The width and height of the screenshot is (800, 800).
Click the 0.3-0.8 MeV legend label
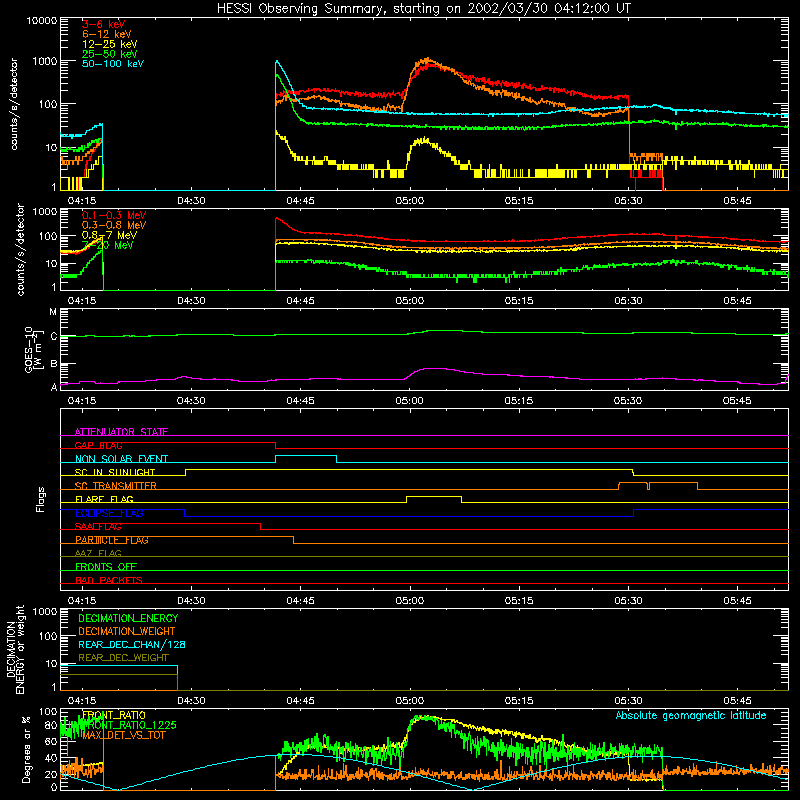(x=114, y=225)
